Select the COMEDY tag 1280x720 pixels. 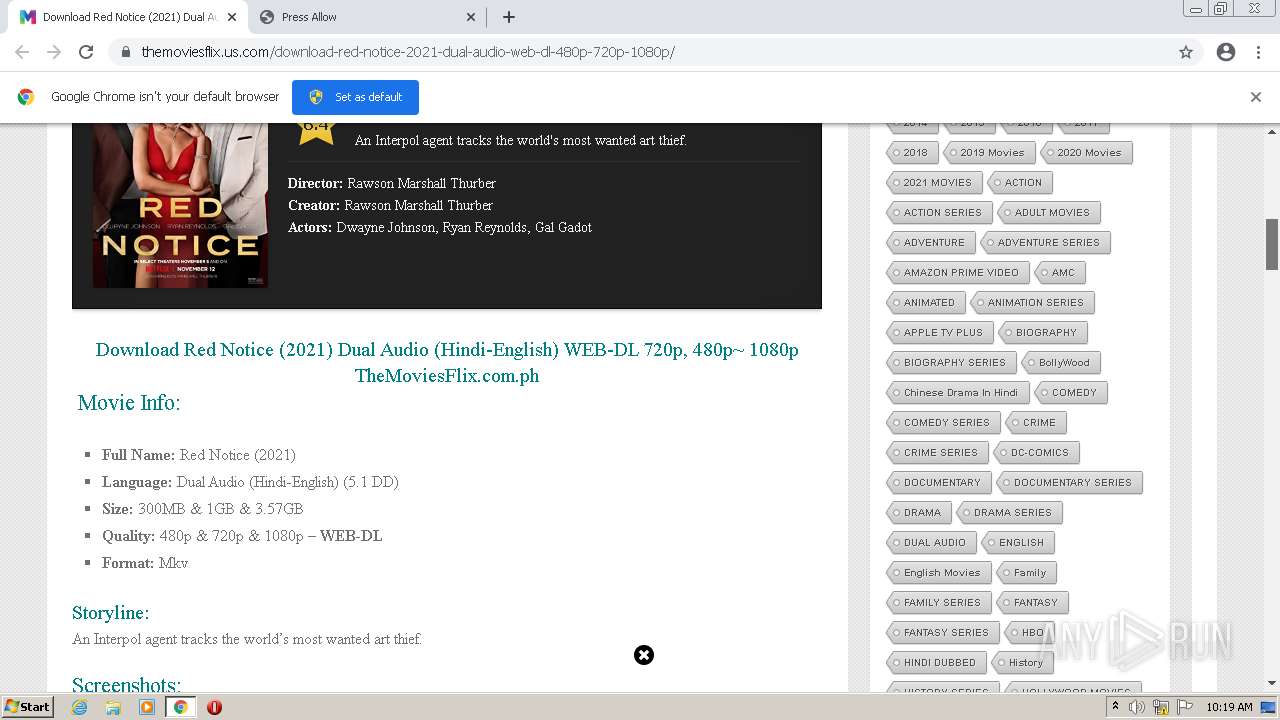pos(1071,393)
